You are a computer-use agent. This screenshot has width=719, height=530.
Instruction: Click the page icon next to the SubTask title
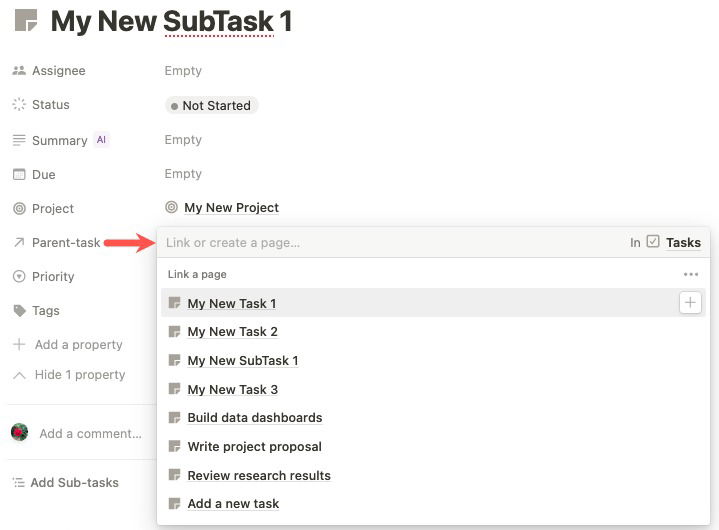27,21
